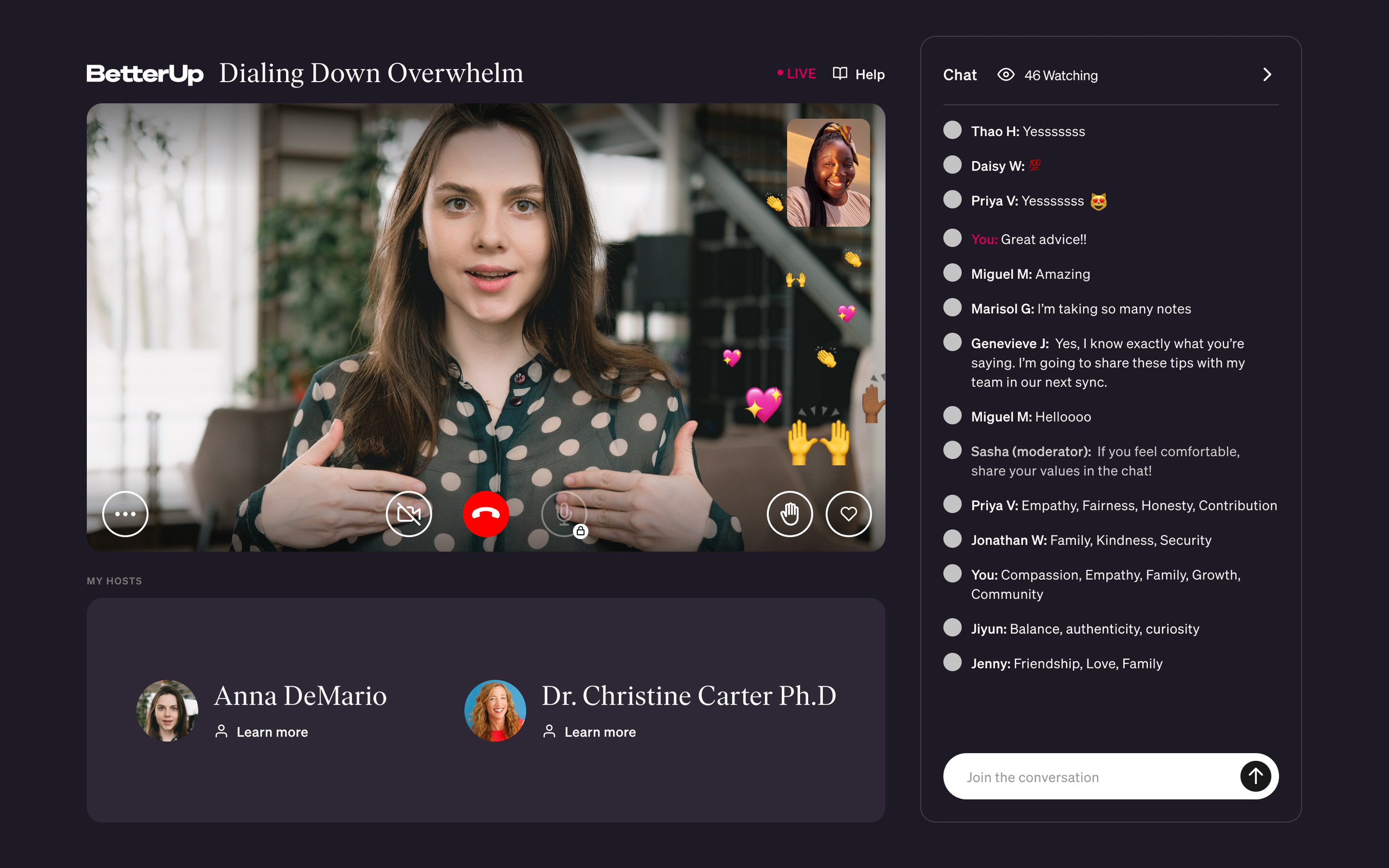1389x868 pixels.
Task: Click Marisol G's chat avatar
Action: 952,308
